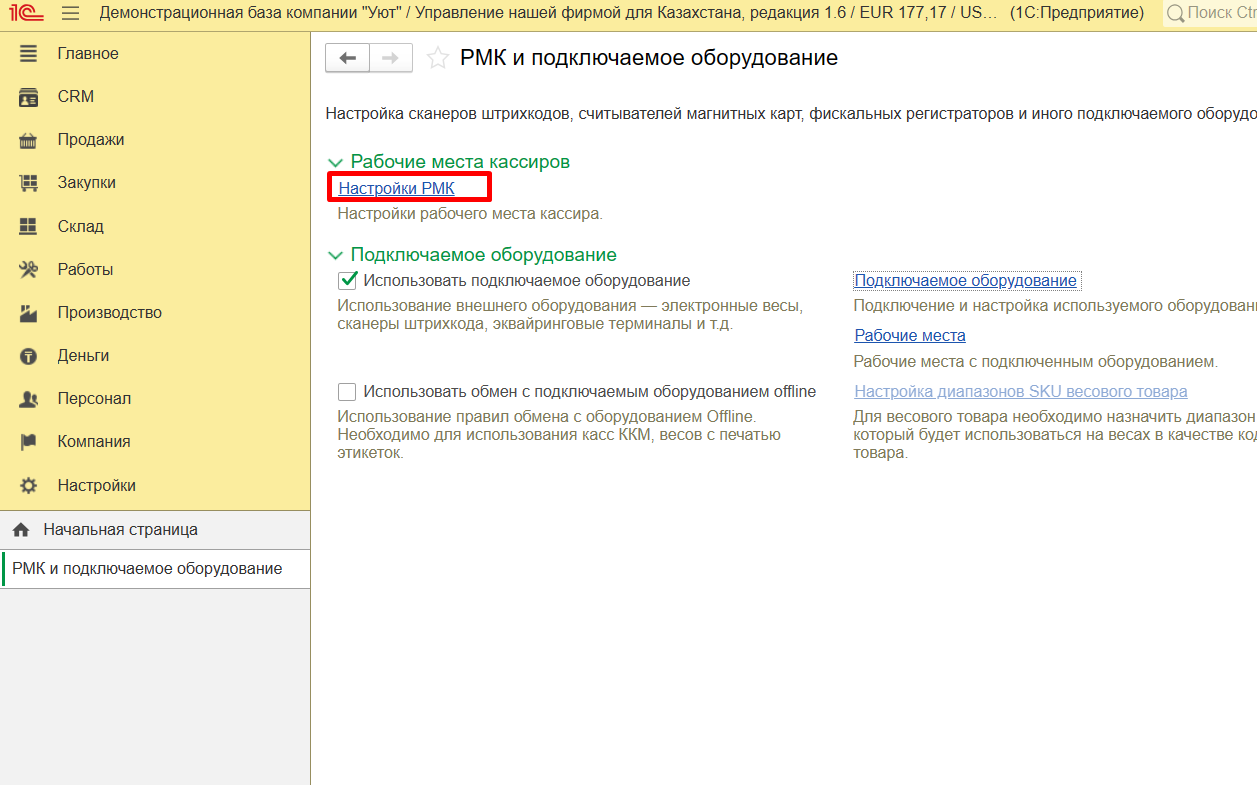Open CRM section in sidebar
Viewport: 1257px width, 785px height.
[75, 97]
